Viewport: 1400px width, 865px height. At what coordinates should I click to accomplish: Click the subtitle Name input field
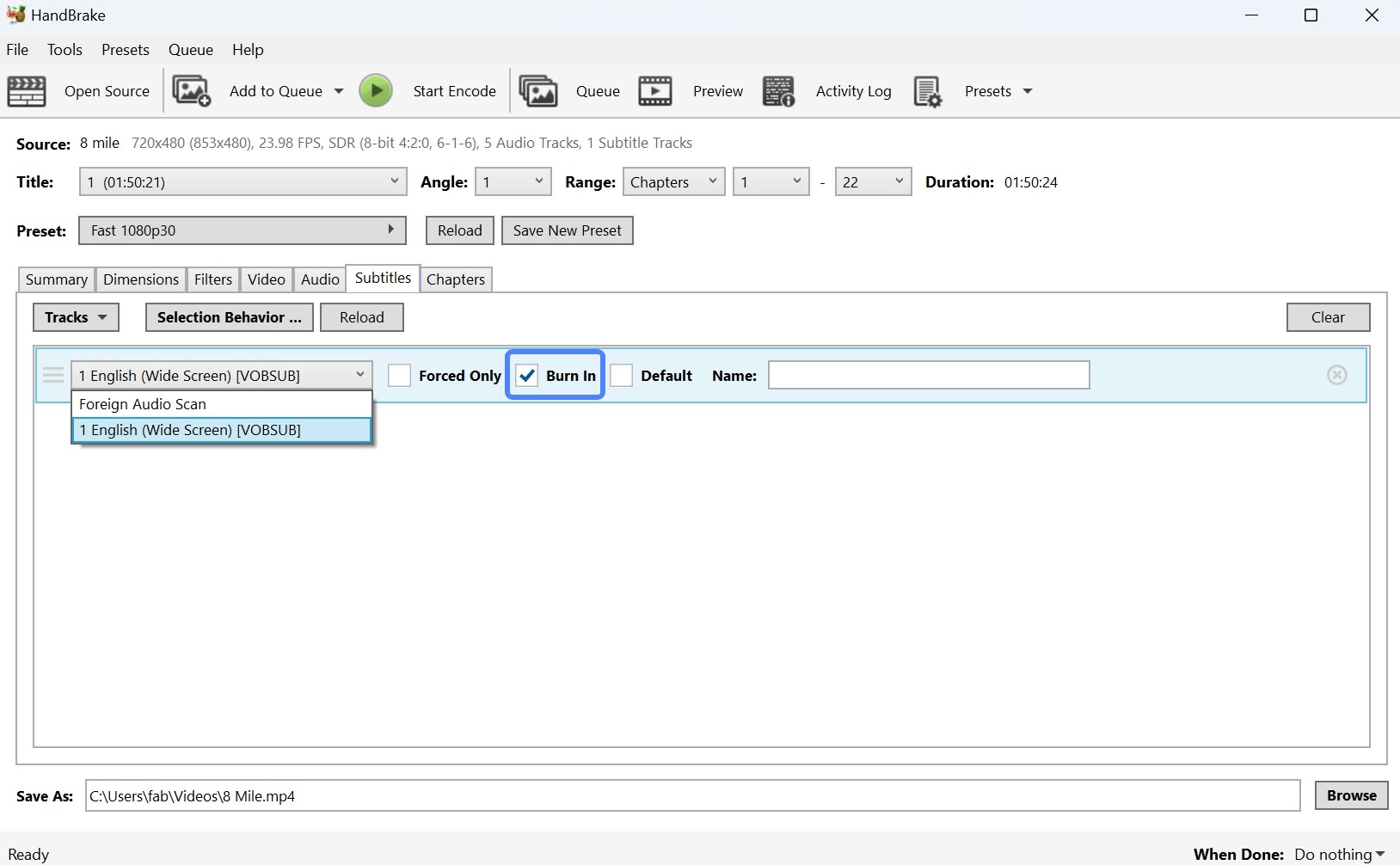coord(927,375)
